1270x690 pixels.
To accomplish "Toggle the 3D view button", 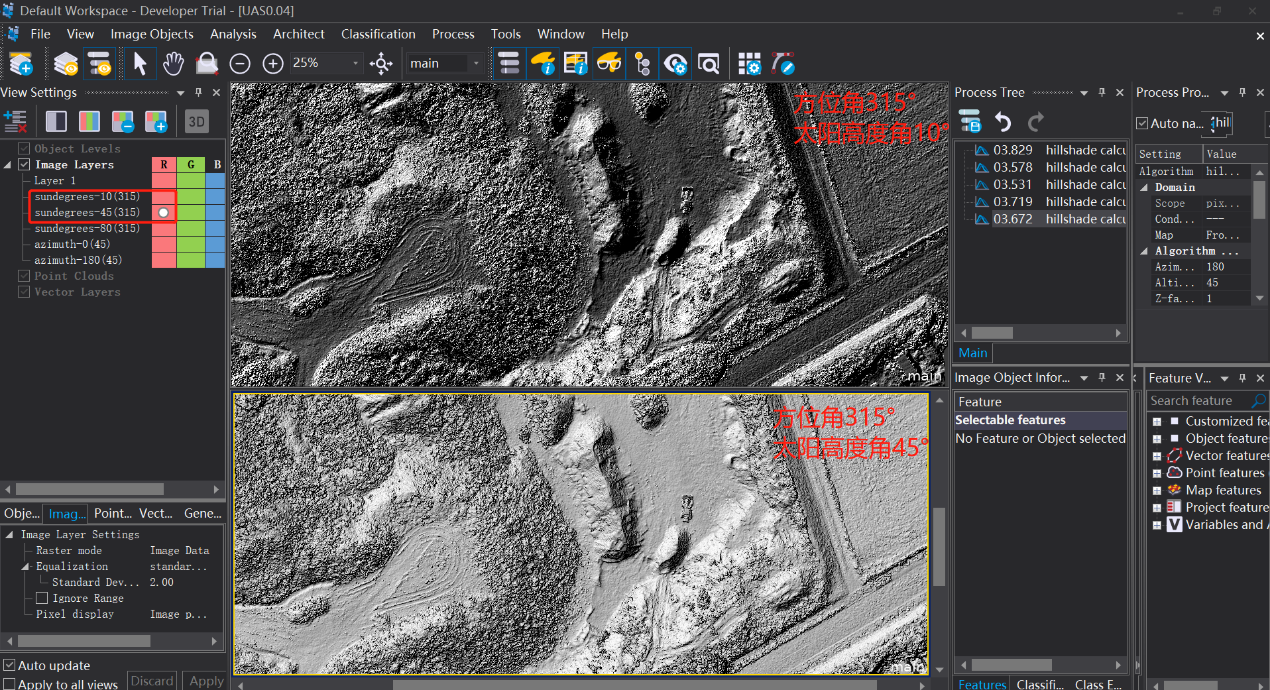I will click(x=197, y=122).
